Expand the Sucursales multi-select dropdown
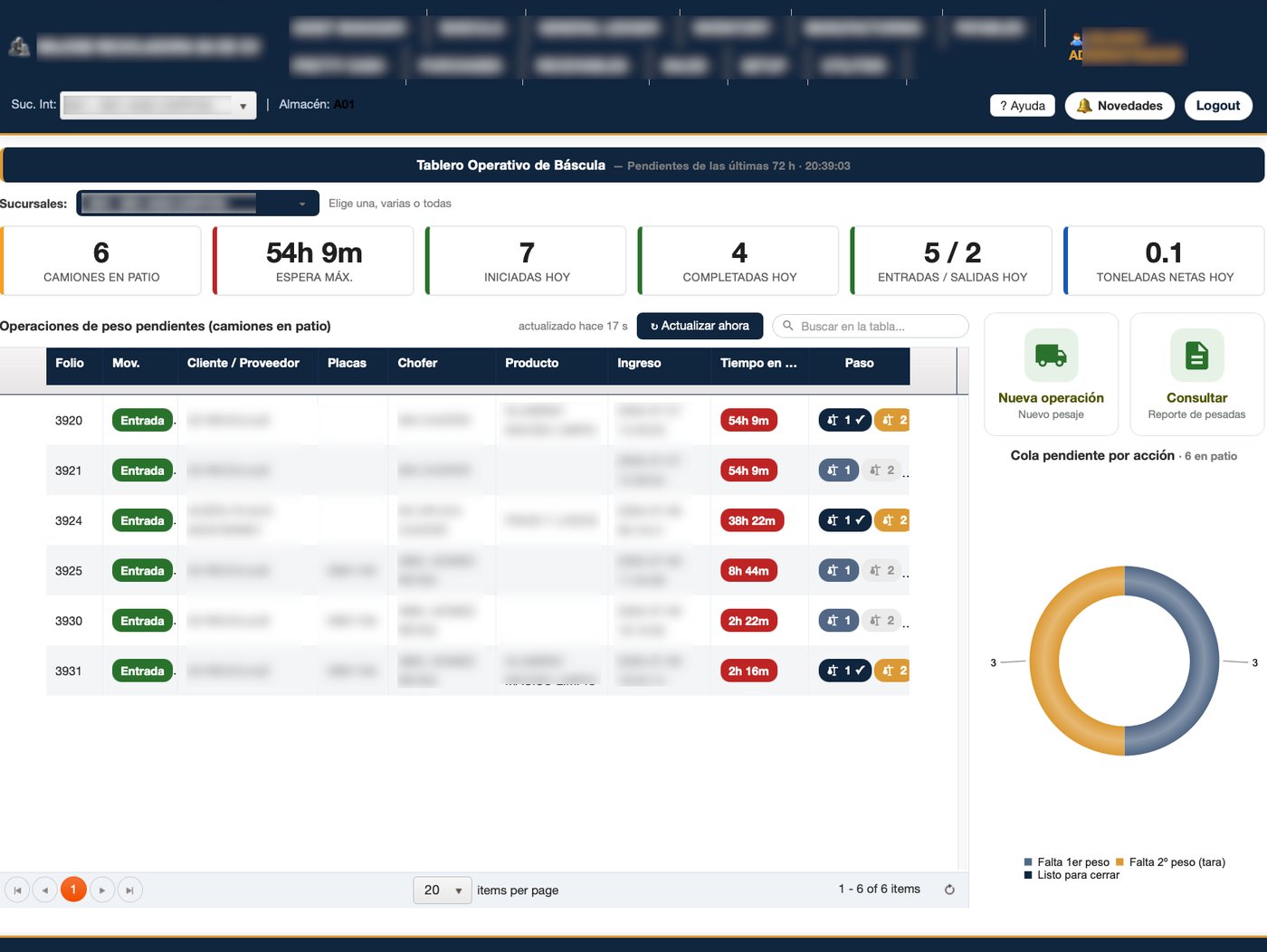The width and height of the screenshot is (1267, 952). click(x=197, y=204)
